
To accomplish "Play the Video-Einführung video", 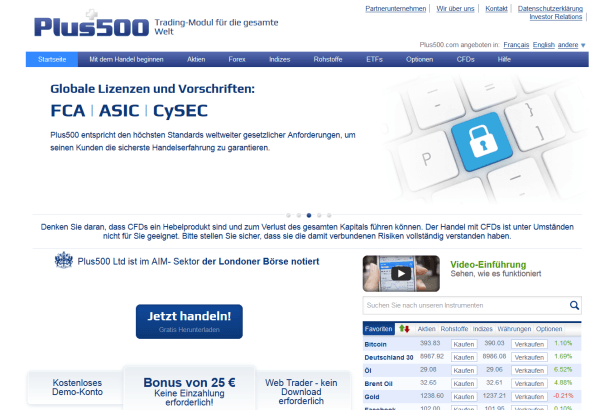I will point(401,273).
